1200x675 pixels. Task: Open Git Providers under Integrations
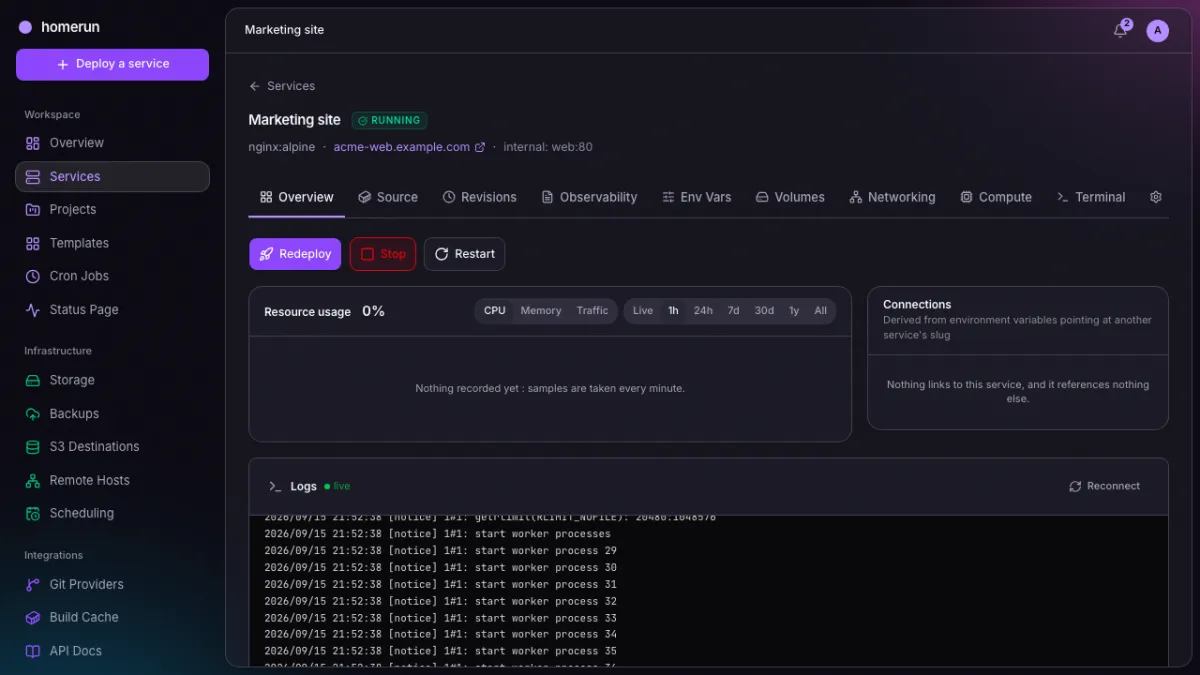click(112, 584)
